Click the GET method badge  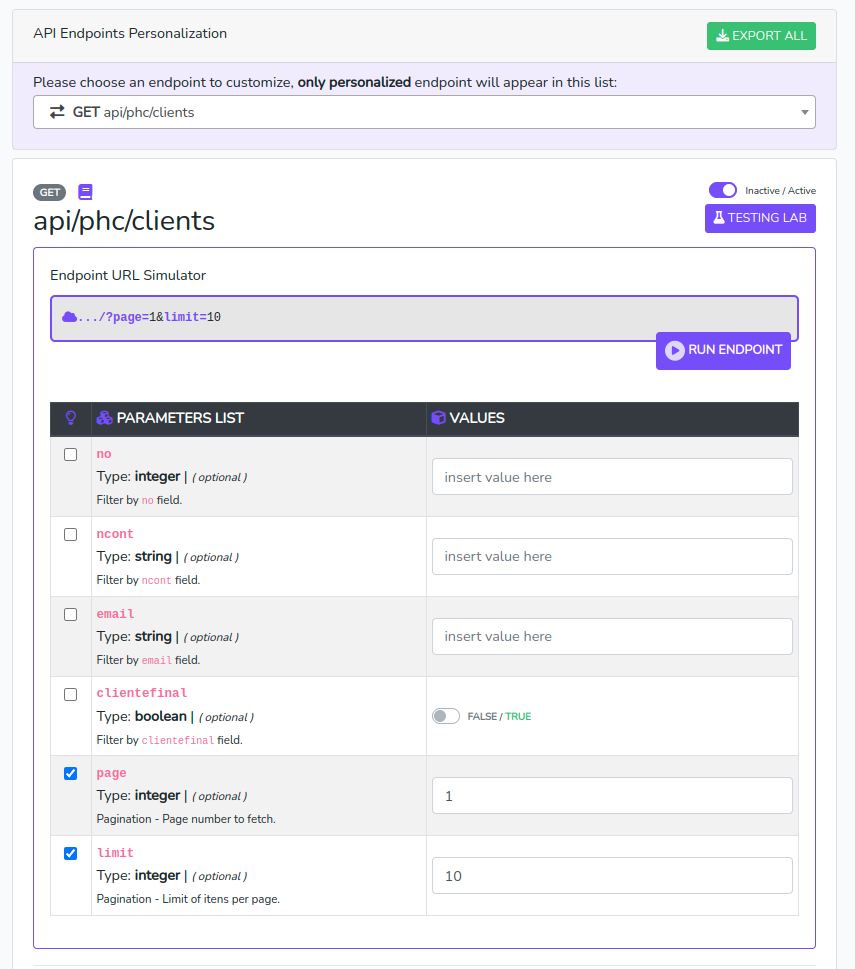tap(50, 192)
